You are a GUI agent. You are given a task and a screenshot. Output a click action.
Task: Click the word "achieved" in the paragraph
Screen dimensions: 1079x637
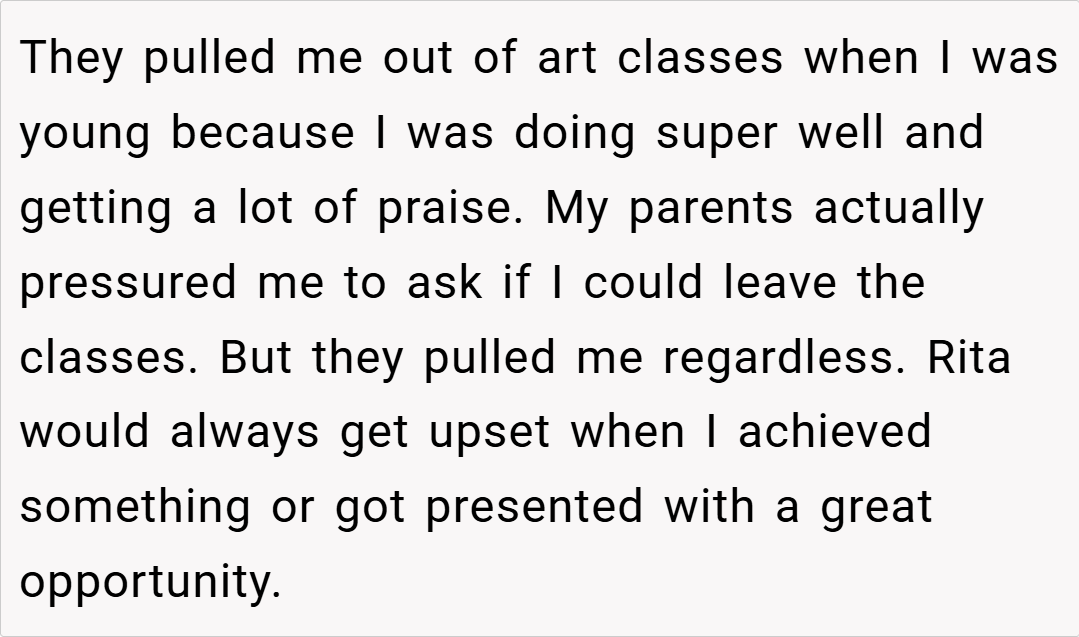(835, 432)
